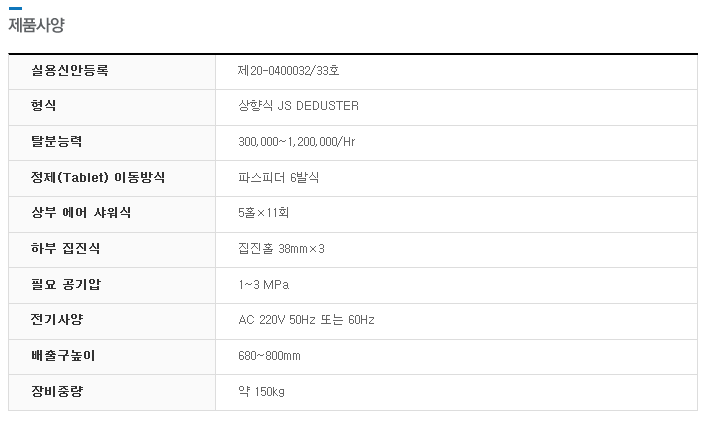Select the 실용신안등록 row label
Viewport: 710px width, 426px height.
pos(69,71)
